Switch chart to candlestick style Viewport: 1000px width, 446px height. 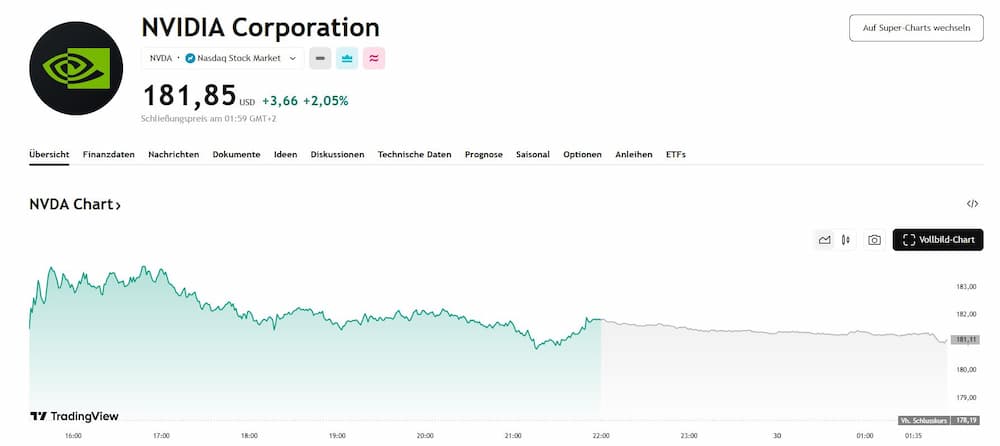(846, 240)
